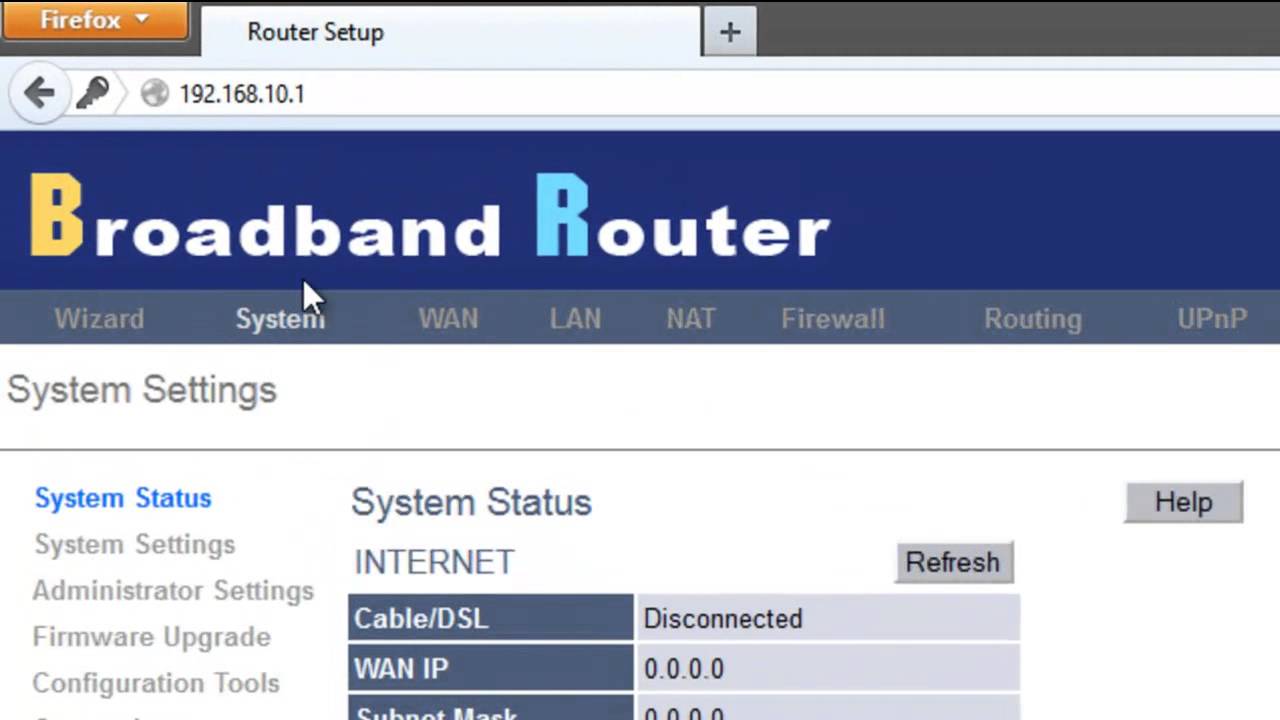1280x720 pixels.
Task: Open System Settings sidebar link
Action: tap(135, 544)
